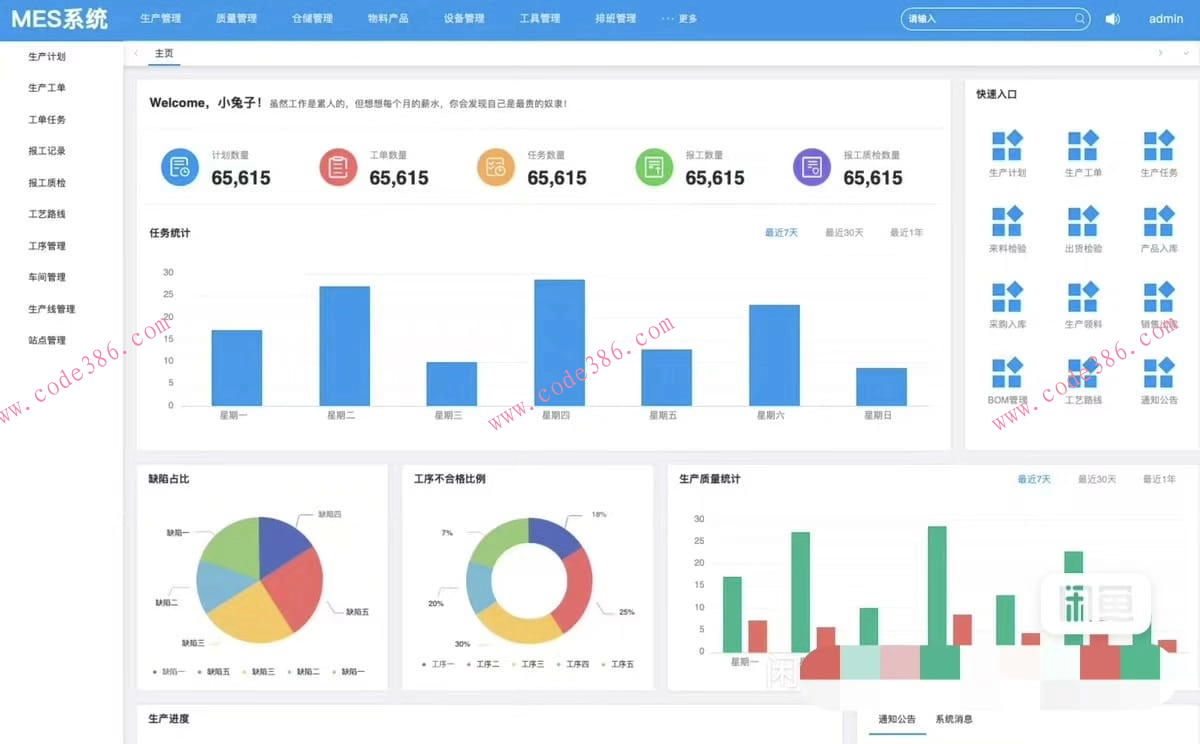Open tab list dropdown chevron at far right
The width and height of the screenshot is (1200, 744).
click(1186, 53)
